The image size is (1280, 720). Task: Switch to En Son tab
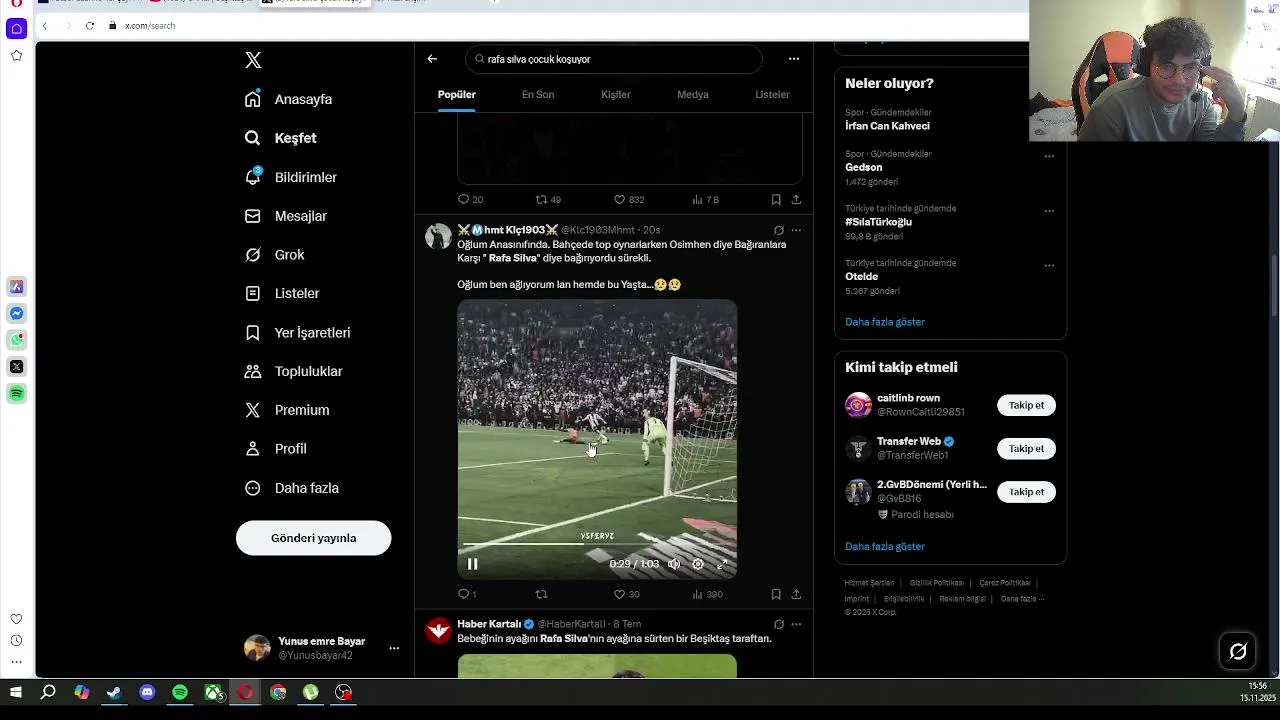(x=538, y=94)
